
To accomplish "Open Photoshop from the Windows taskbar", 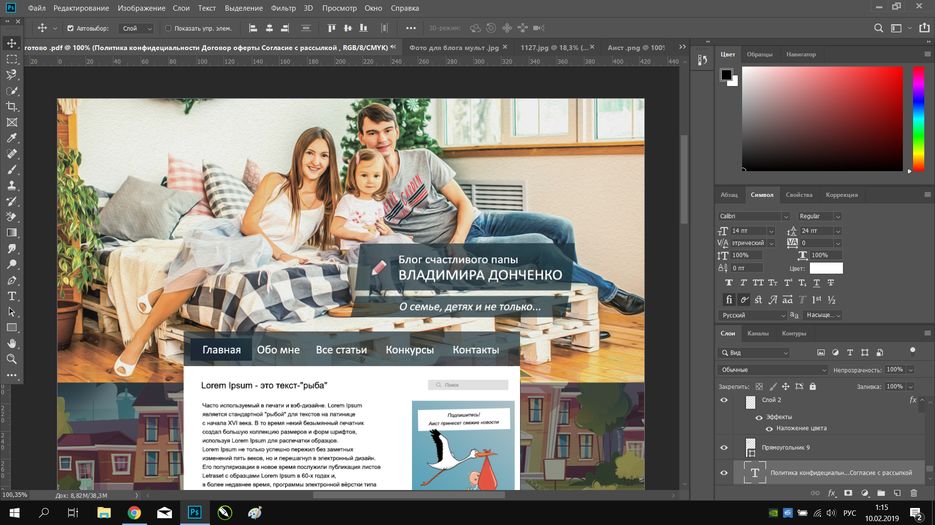I will pyautogui.click(x=194, y=512).
